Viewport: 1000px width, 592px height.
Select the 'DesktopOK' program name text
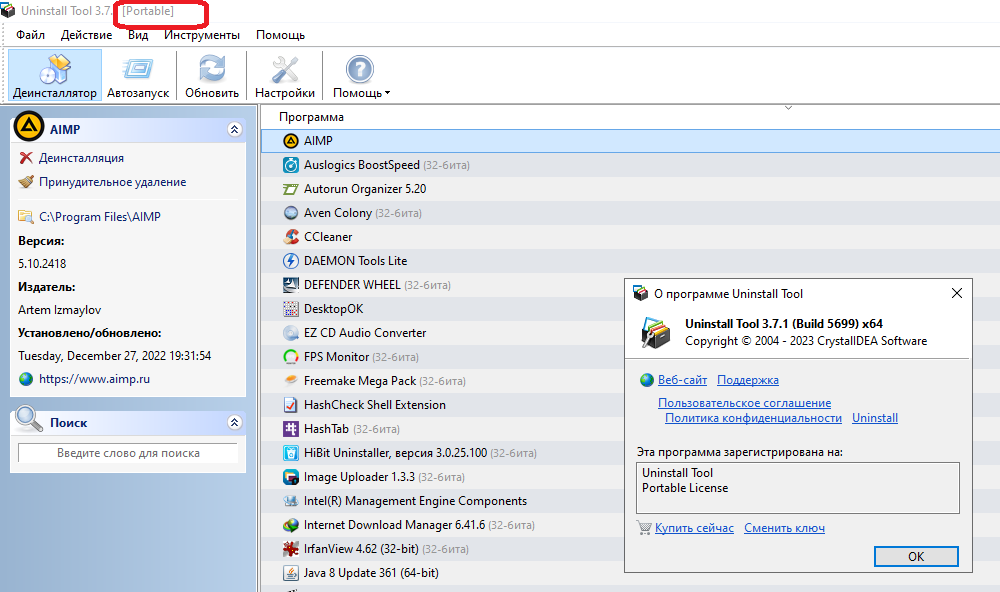pyautogui.click(x=334, y=309)
